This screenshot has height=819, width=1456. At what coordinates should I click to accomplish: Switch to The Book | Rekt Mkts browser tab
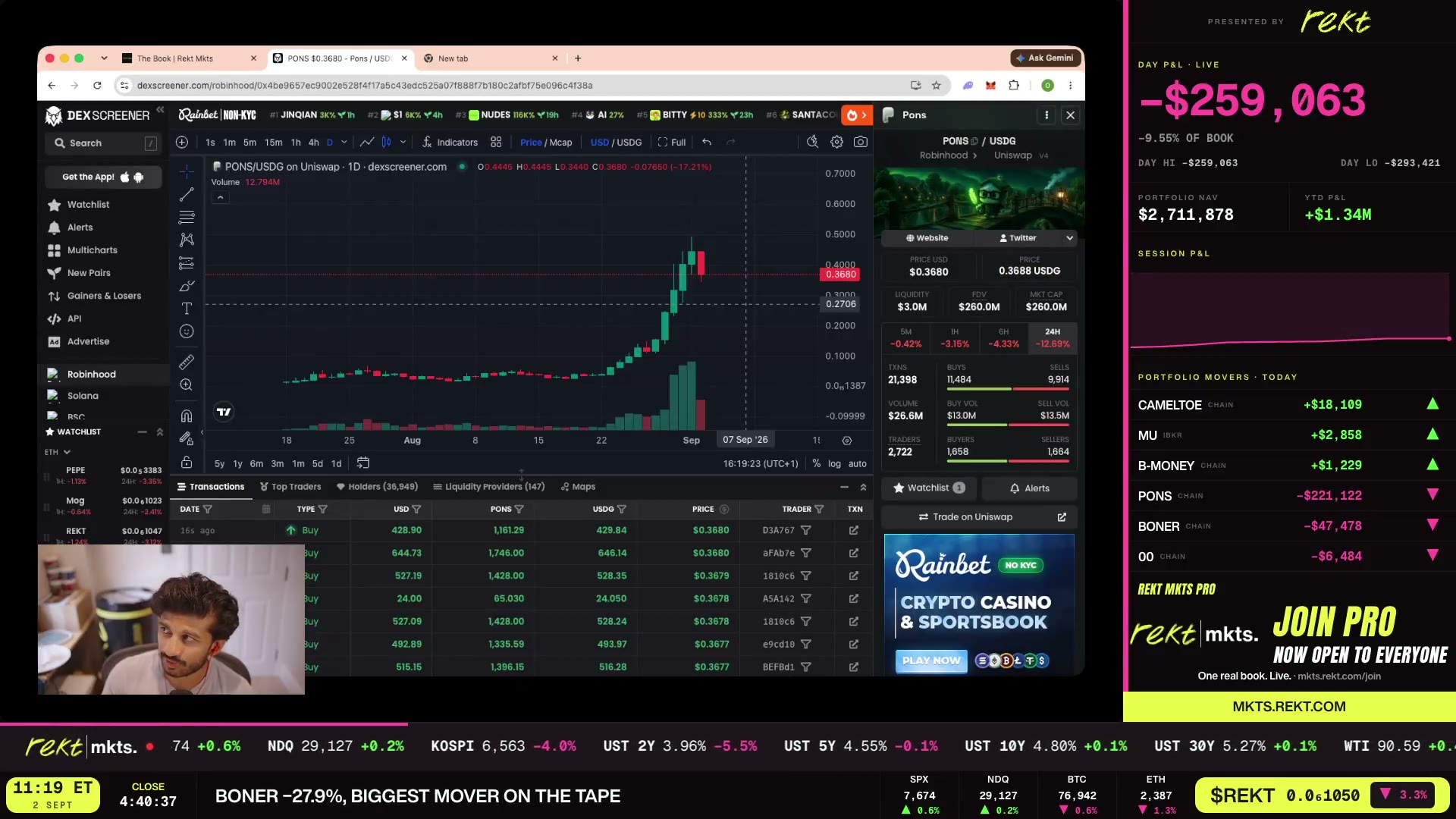tap(190, 58)
